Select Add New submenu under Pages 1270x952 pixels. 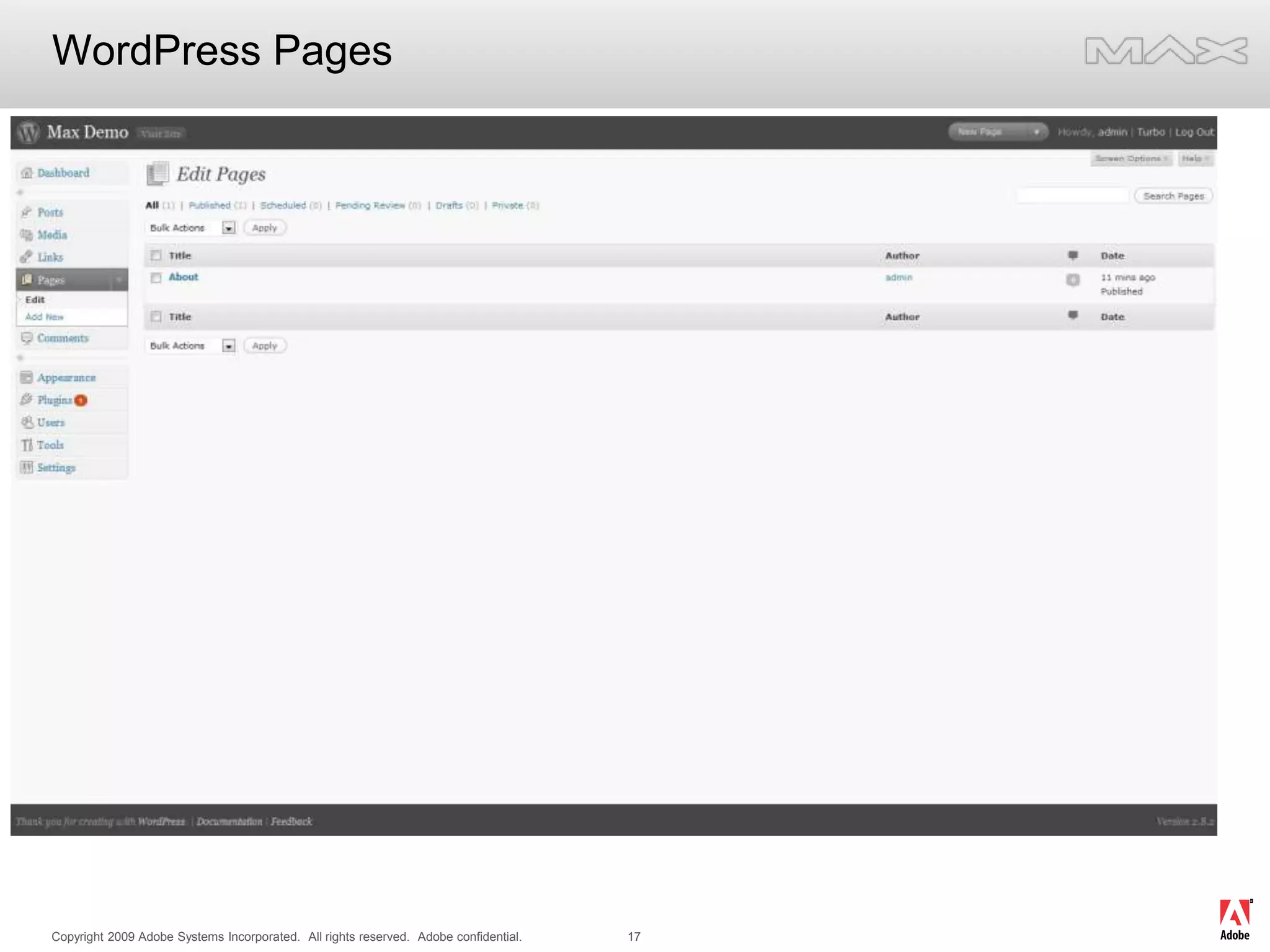(x=44, y=317)
